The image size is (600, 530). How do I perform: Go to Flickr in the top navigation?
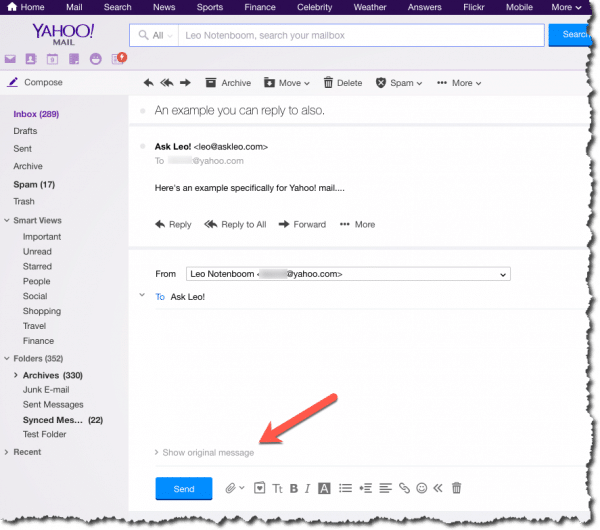coord(474,7)
